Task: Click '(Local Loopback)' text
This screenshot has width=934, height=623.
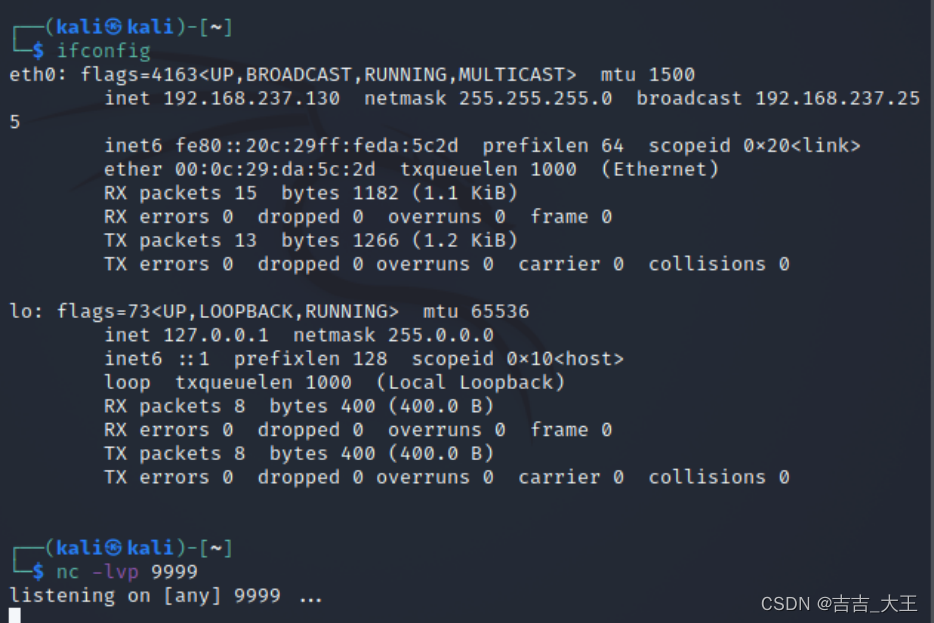Action: click(x=470, y=383)
